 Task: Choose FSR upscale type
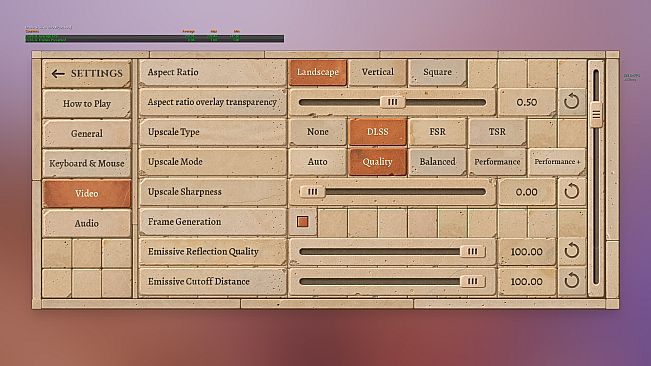(x=437, y=132)
